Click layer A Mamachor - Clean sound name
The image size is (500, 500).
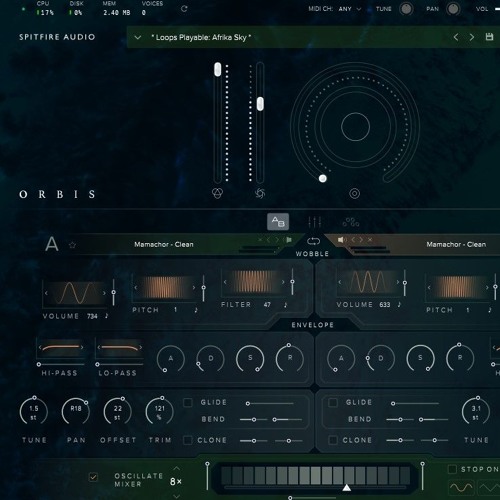[164, 244]
